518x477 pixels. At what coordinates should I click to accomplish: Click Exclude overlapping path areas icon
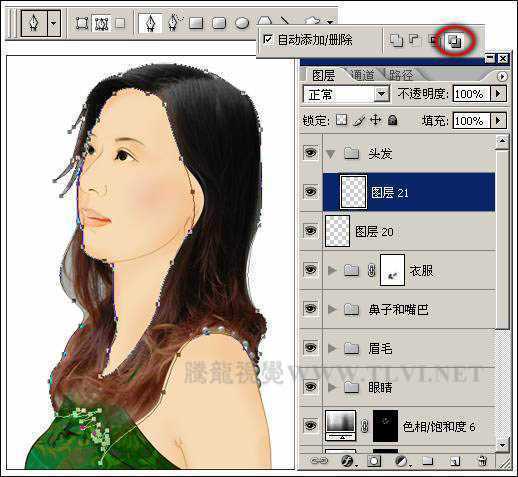pyautogui.click(x=454, y=42)
